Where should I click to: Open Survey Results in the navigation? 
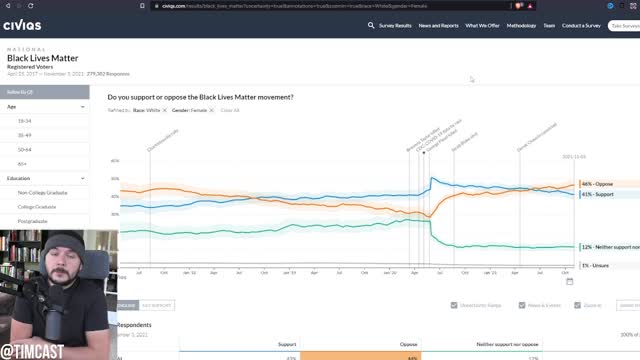coord(395,25)
